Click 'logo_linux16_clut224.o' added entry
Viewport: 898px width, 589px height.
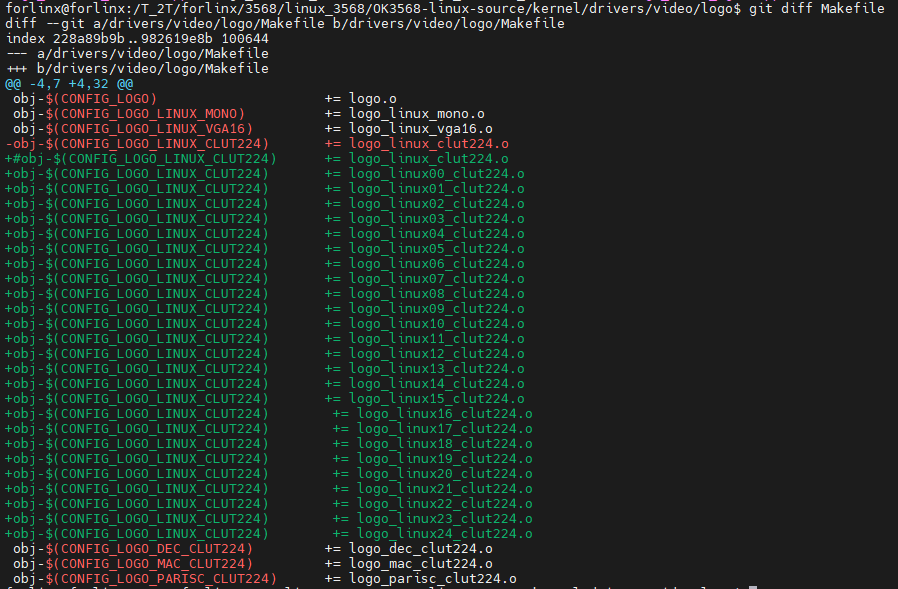tap(444, 413)
